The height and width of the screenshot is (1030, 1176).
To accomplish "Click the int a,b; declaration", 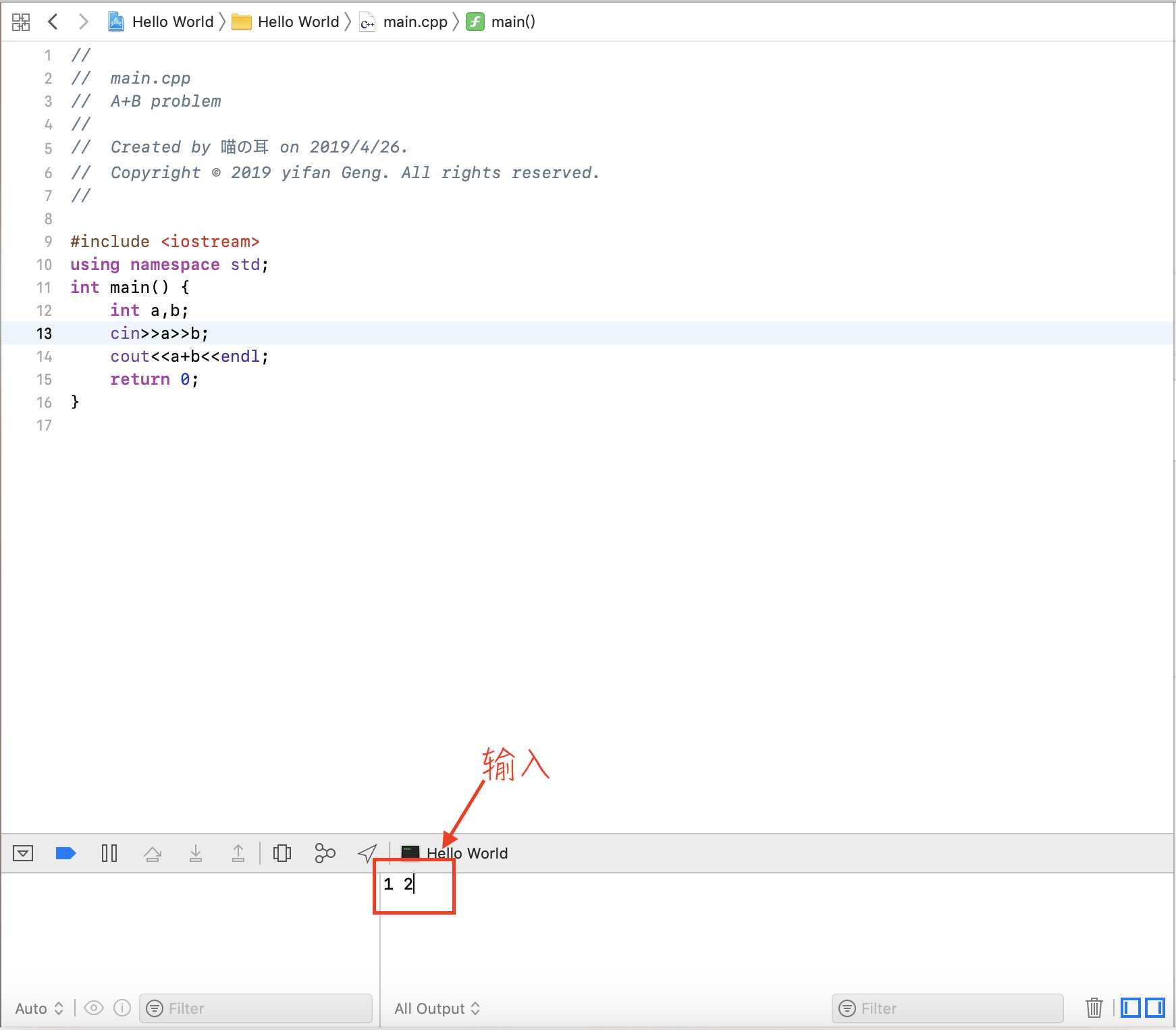I will (149, 310).
